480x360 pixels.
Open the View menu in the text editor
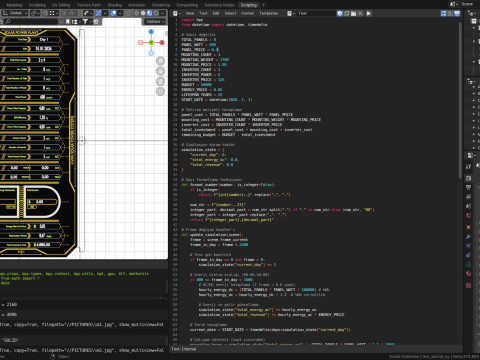190,13
